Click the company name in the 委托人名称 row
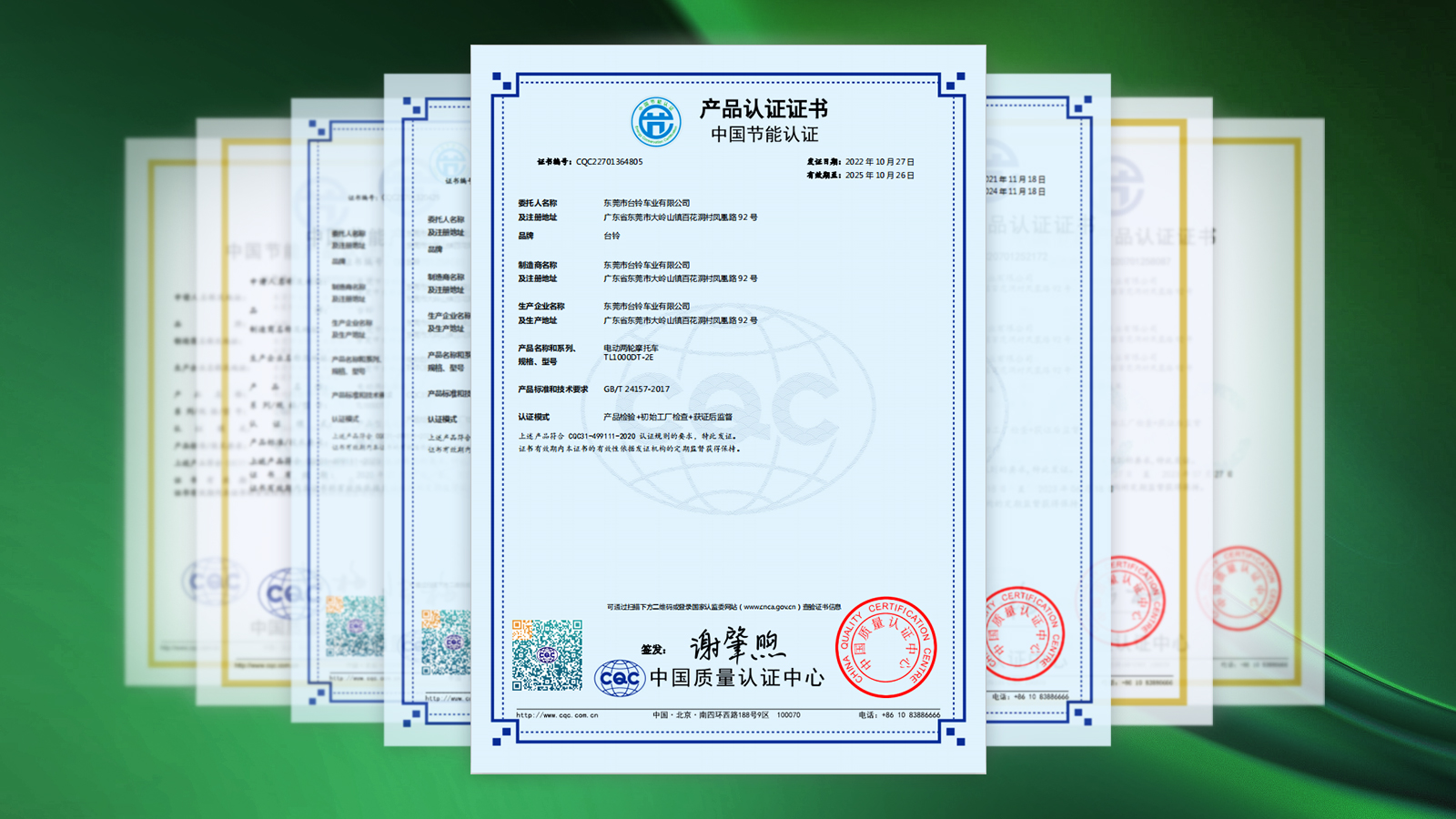Viewport: 1456px width, 819px height. (x=647, y=203)
